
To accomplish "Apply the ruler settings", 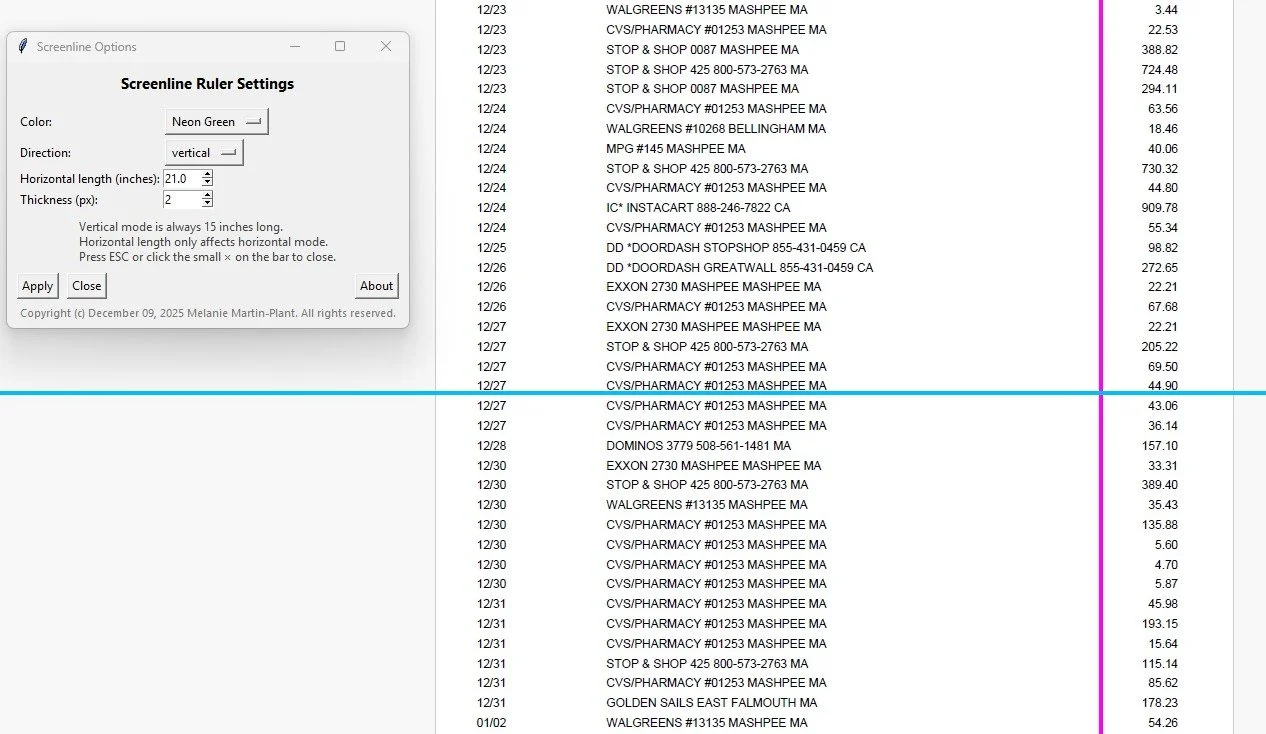I will [38, 286].
